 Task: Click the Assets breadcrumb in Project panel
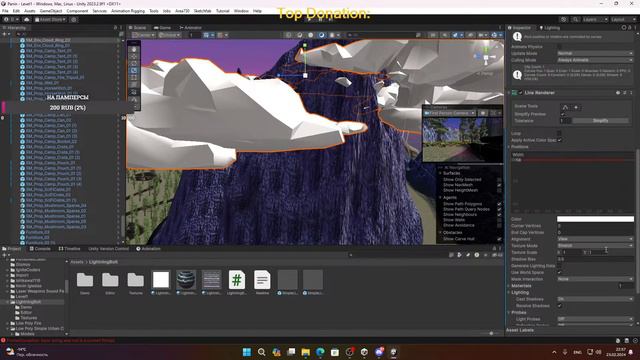pos(76,262)
